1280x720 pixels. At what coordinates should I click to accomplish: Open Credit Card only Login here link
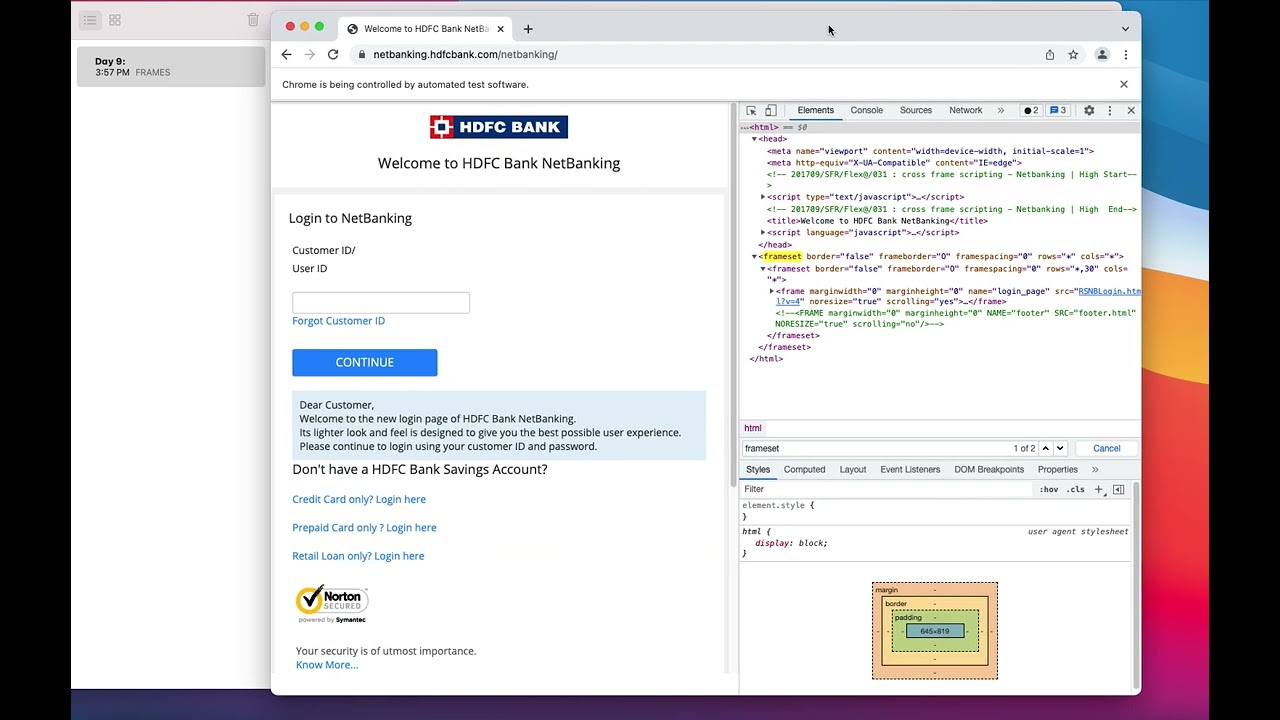359,499
